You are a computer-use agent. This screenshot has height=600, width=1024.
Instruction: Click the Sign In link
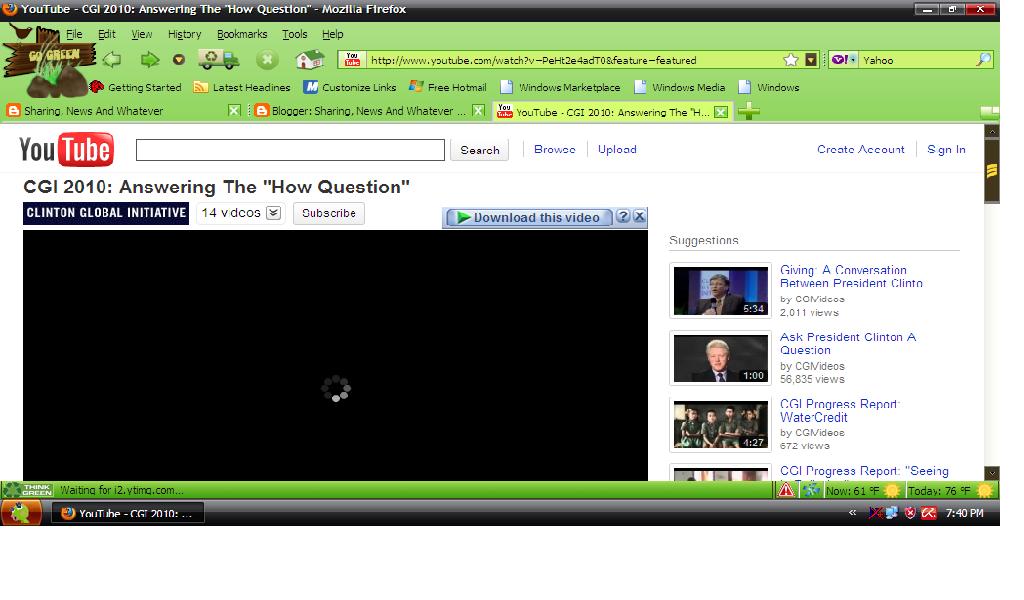946,150
